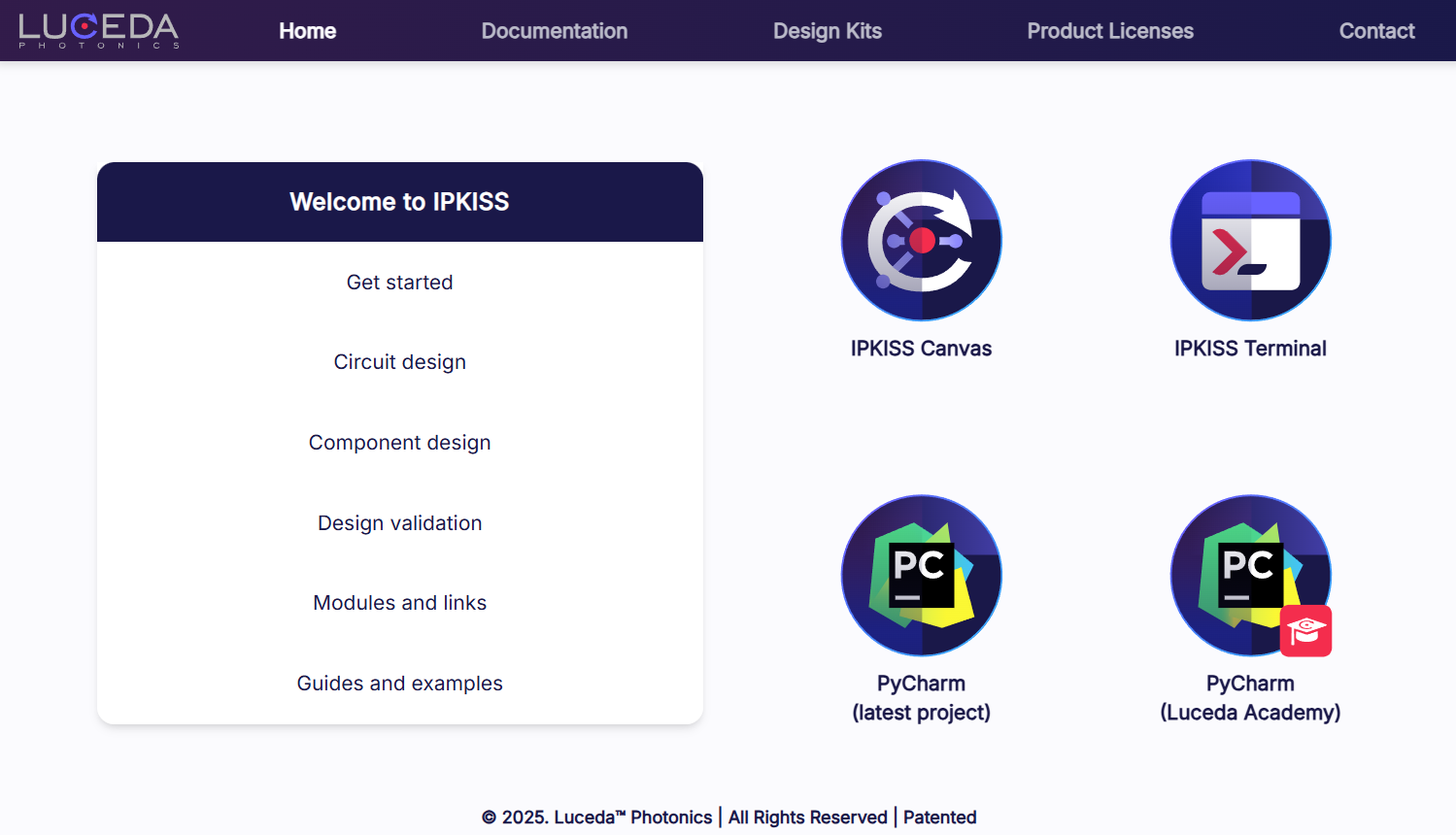Image resolution: width=1456 pixels, height=835 pixels.
Task: Open the Documentation menu
Action: point(554,31)
